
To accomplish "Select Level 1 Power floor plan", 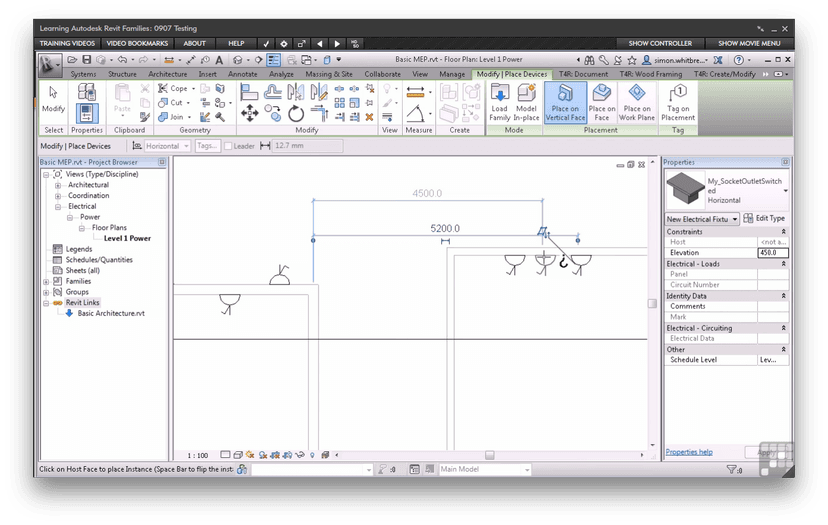I will [127, 239].
